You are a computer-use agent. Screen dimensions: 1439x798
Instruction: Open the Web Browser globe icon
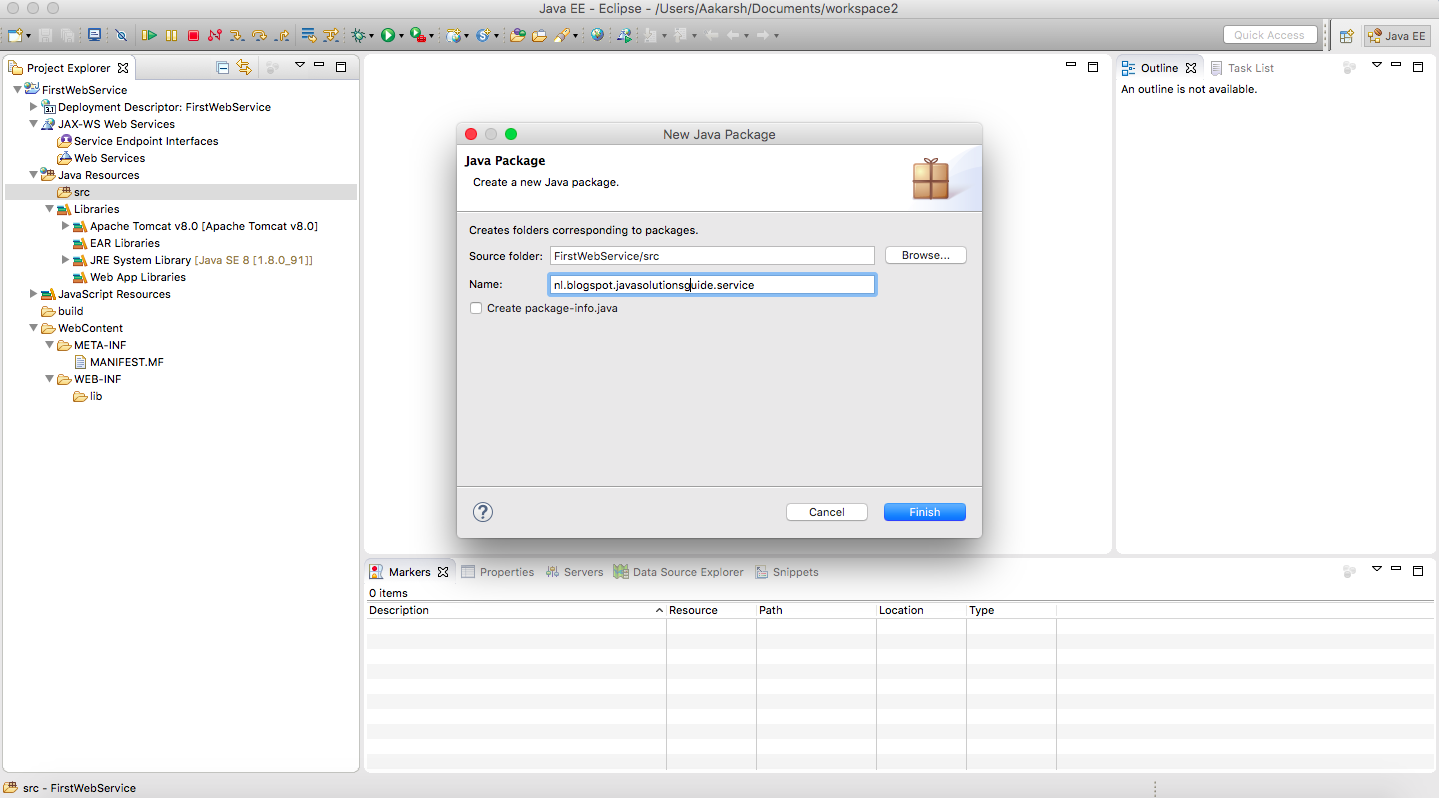597,35
